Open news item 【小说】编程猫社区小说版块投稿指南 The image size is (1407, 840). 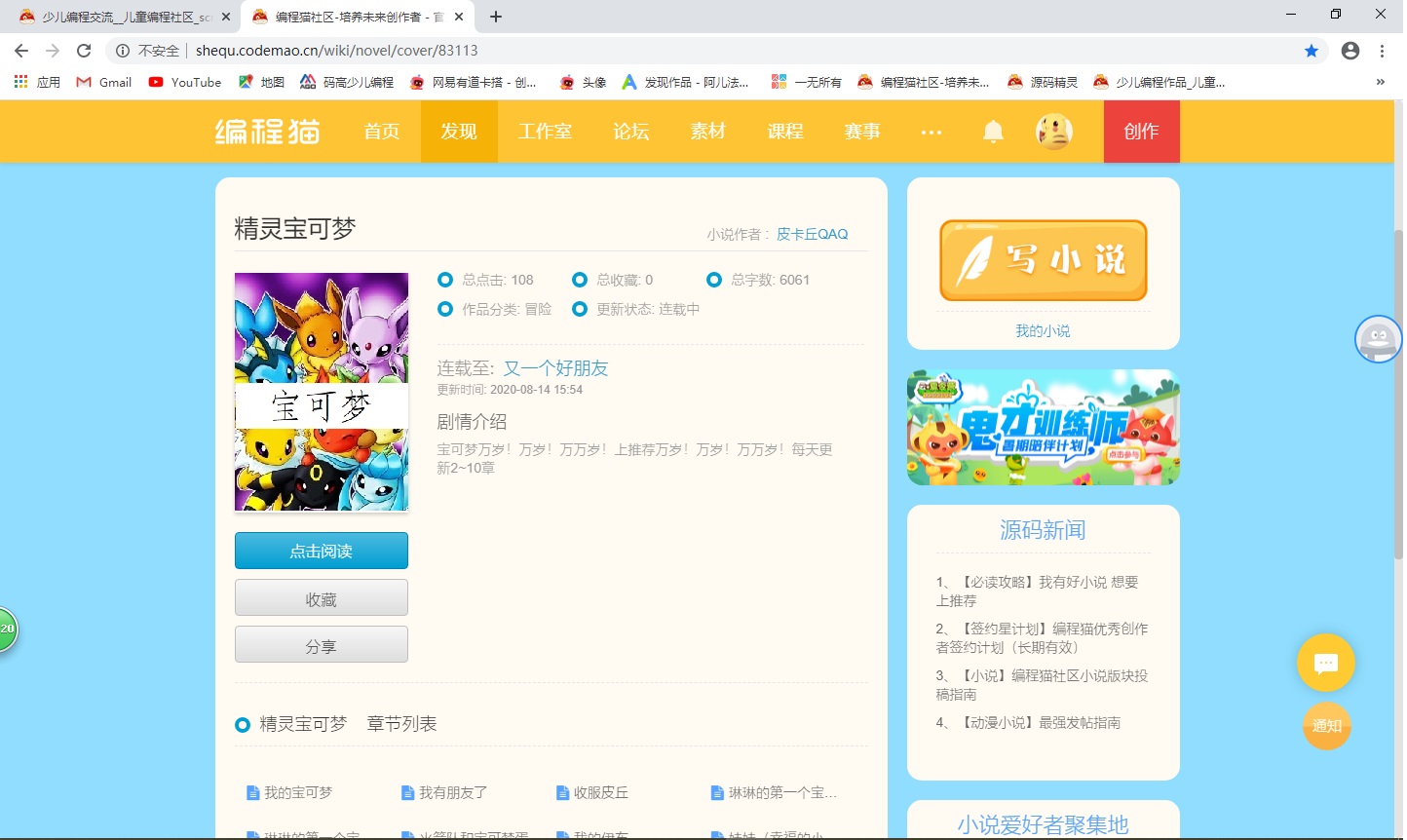[x=1044, y=685]
